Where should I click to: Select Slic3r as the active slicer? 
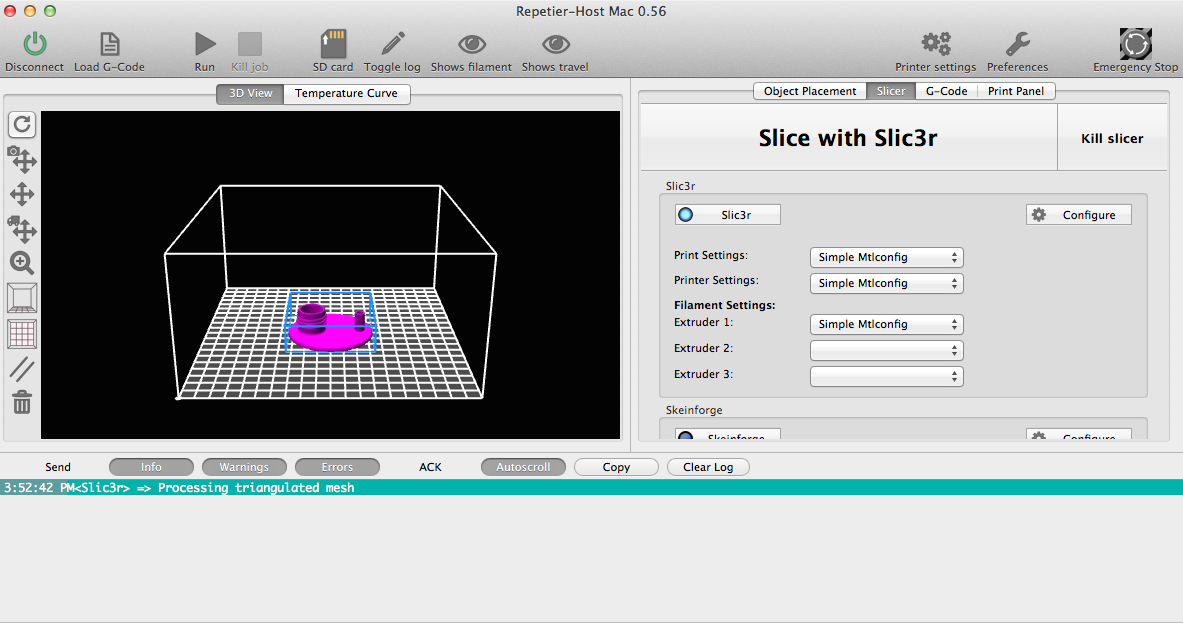(727, 215)
